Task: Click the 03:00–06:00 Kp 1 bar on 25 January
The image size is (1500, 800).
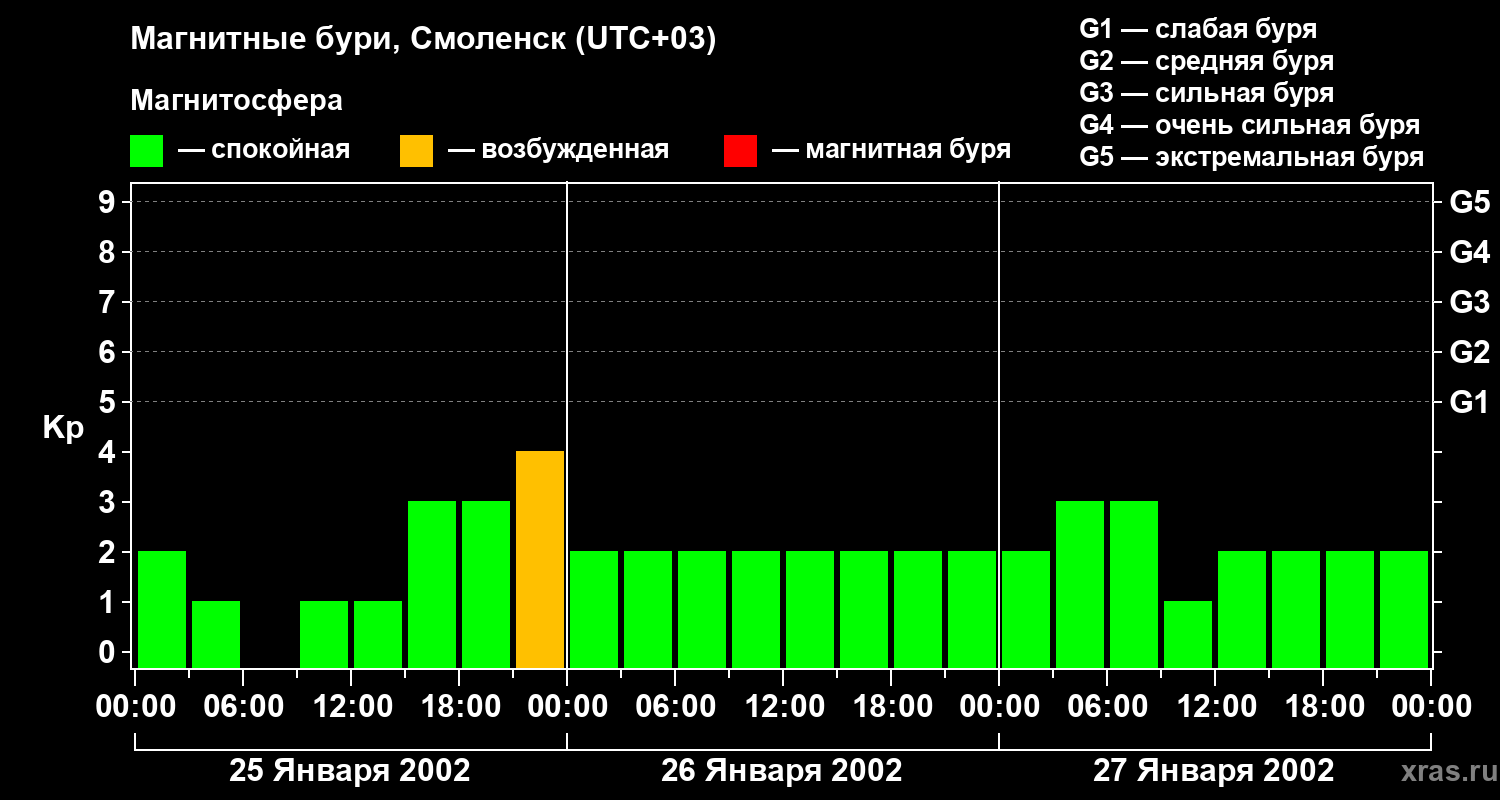Action: tap(216, 635)
